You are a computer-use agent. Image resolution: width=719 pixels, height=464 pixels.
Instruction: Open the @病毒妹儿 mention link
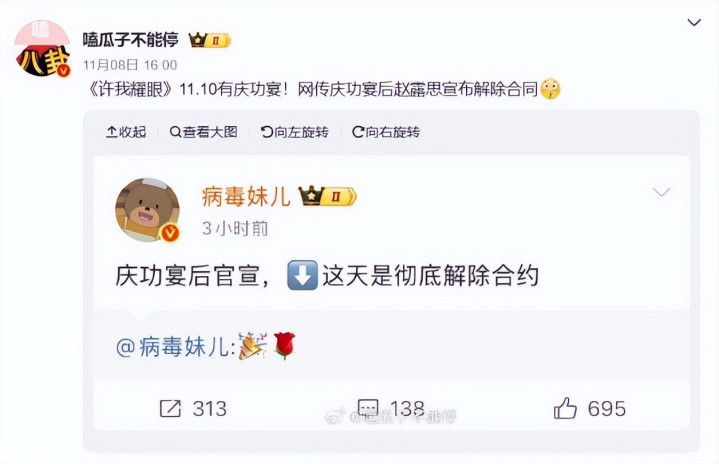176,347
